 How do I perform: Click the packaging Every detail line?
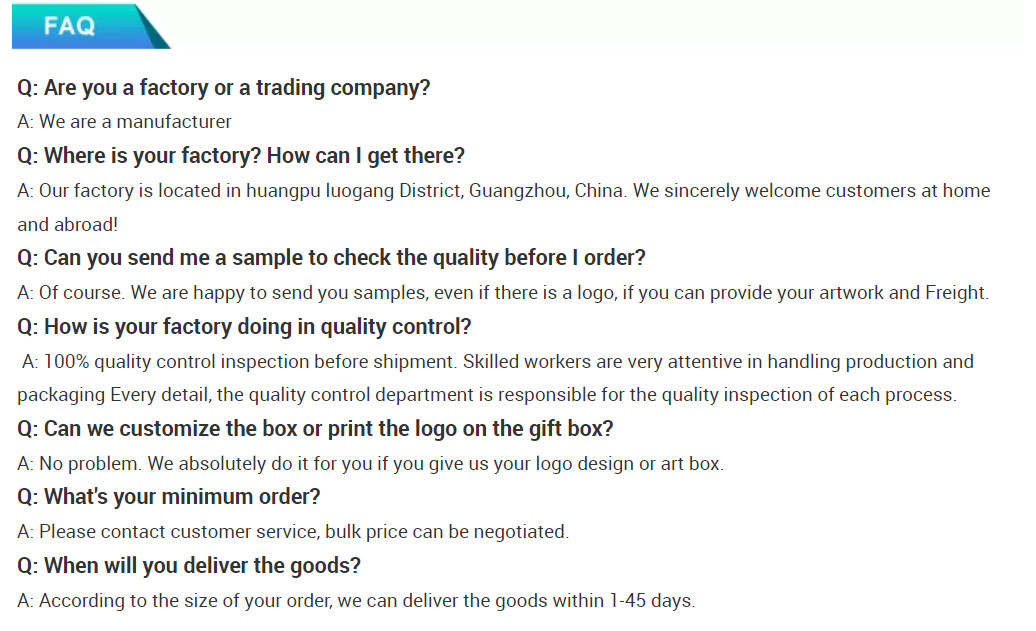tap(487, 395)
